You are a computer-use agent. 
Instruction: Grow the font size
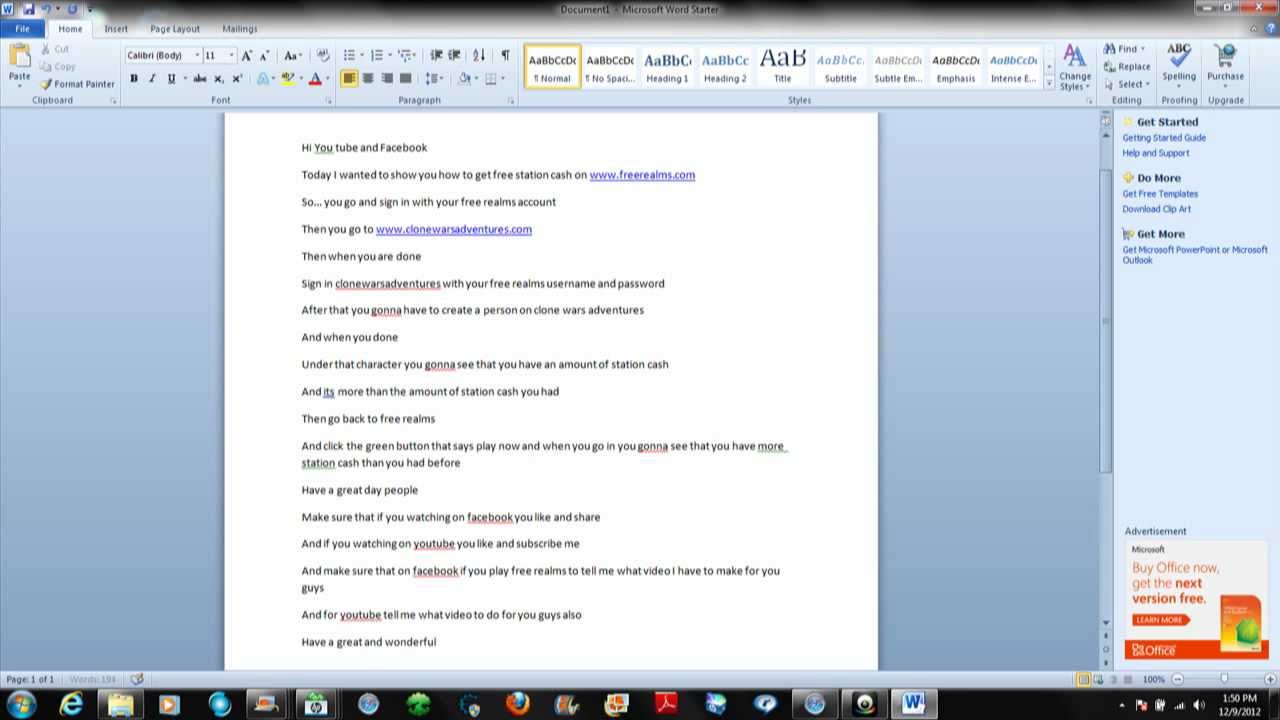[247, 56]
